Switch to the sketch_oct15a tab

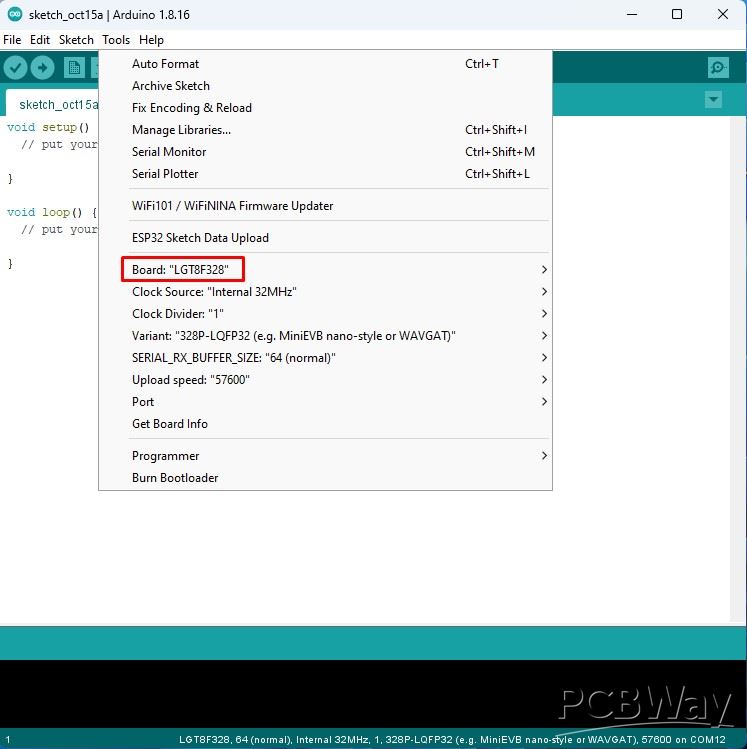(57, 104)
